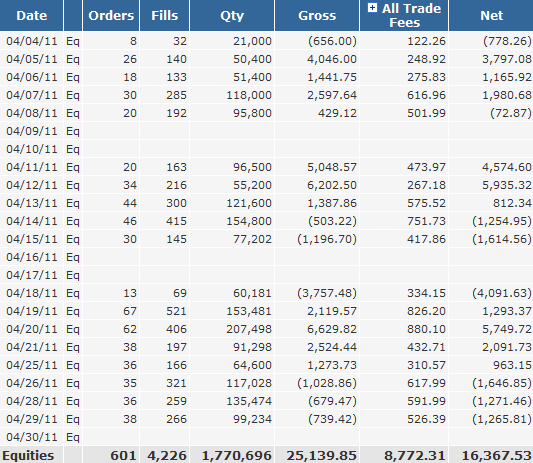Screen dimensions: 533x463
Task: Click the 04/20/11 date cell
Action: point(32,329)
